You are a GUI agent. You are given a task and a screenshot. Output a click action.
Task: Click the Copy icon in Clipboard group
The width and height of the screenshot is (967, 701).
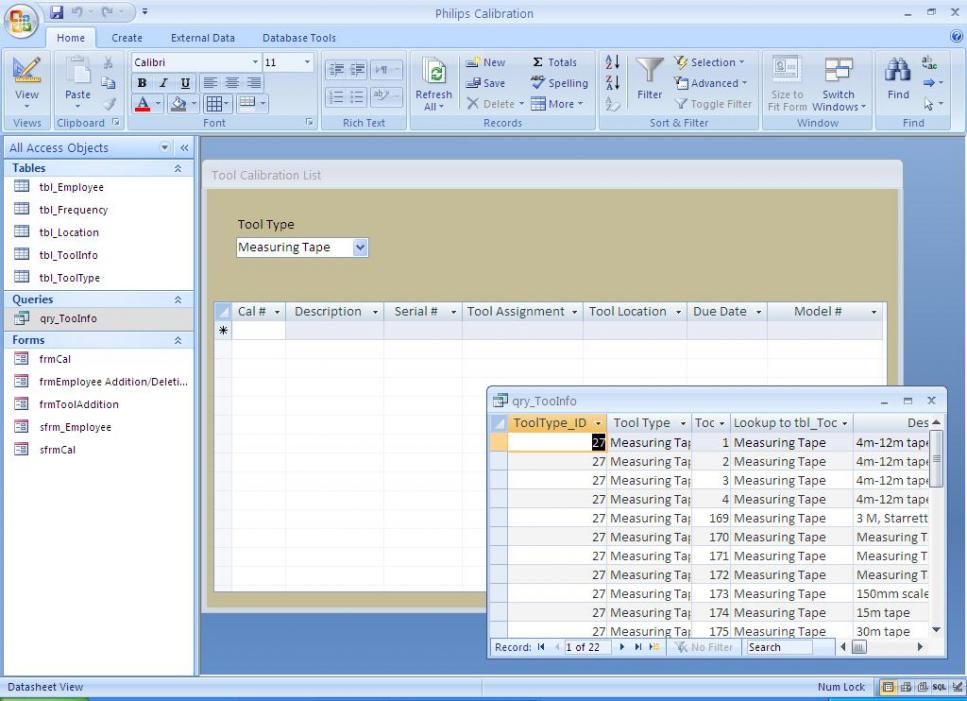point(109,83)
